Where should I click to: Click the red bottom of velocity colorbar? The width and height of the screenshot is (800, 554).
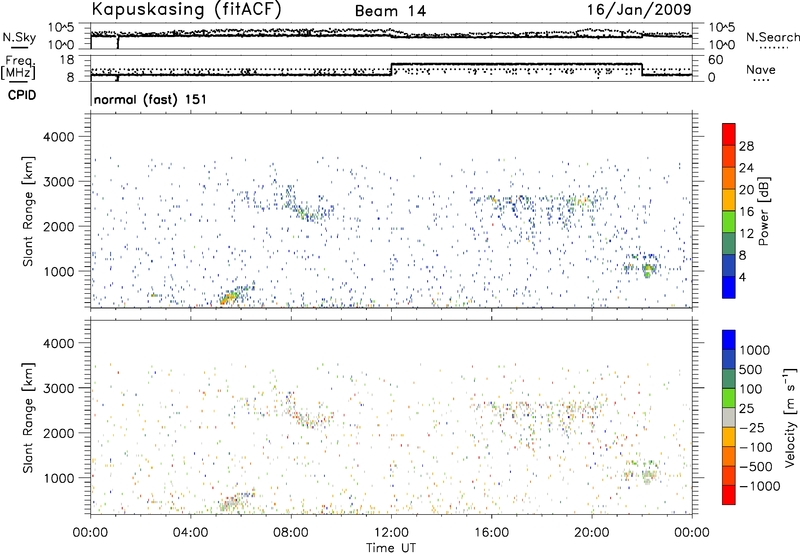coord(729,495)
